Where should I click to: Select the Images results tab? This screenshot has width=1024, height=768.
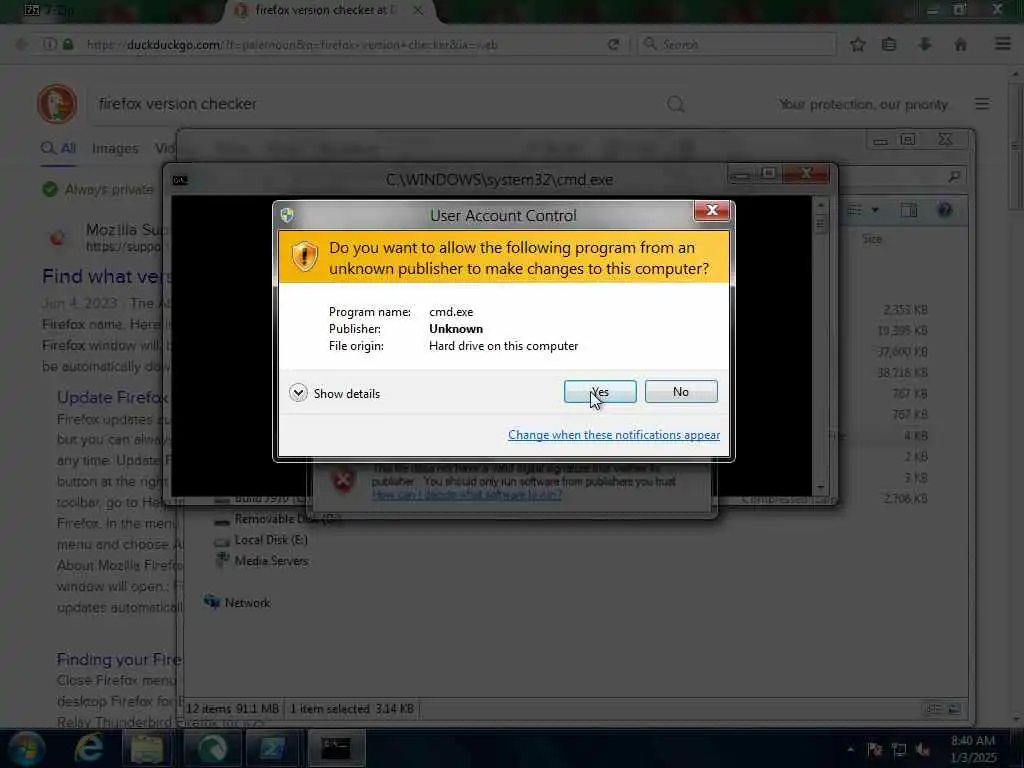[x=115, y=148]
